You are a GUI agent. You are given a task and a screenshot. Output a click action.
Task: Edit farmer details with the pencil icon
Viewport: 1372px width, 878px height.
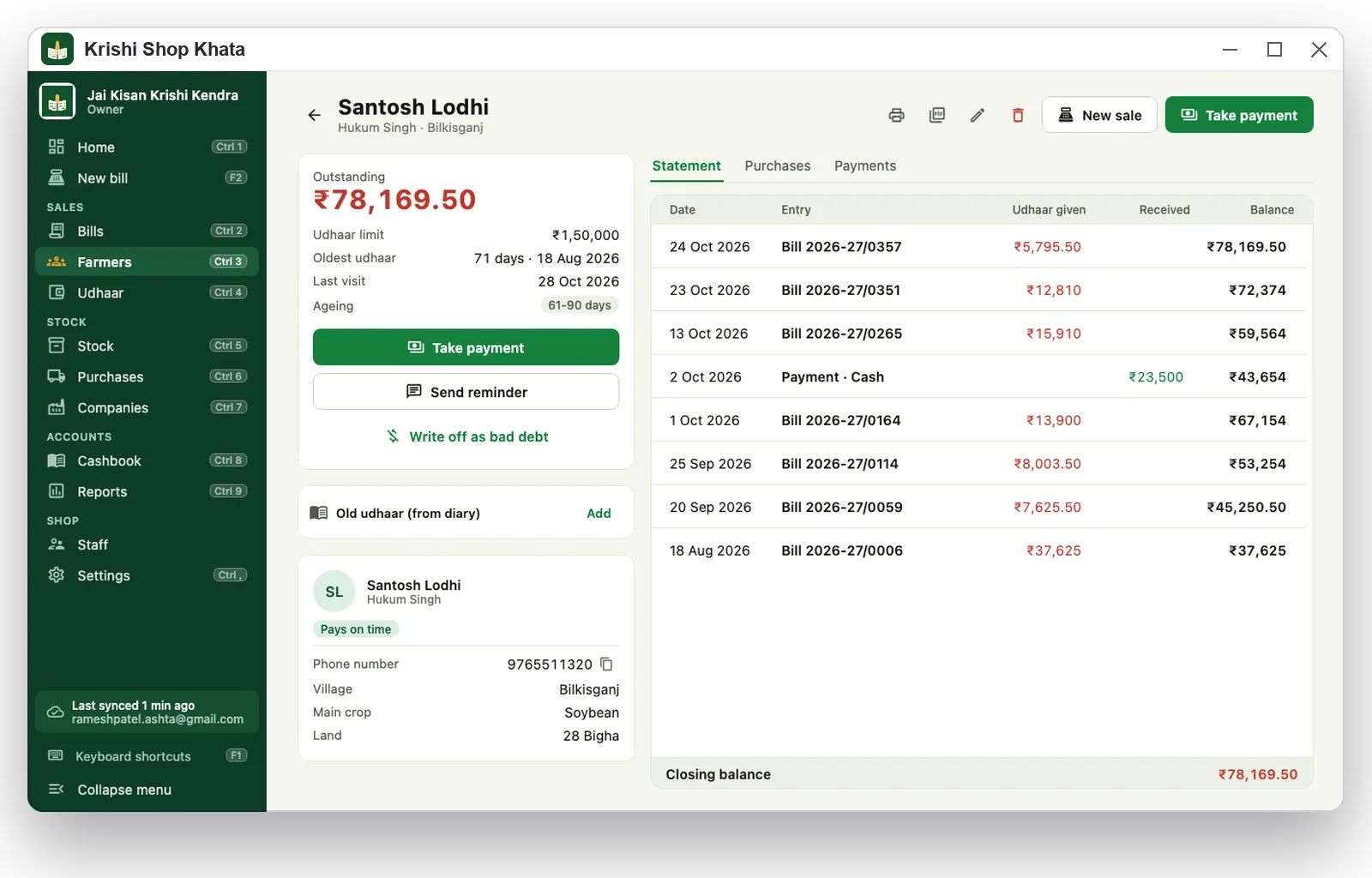point(978,115)
